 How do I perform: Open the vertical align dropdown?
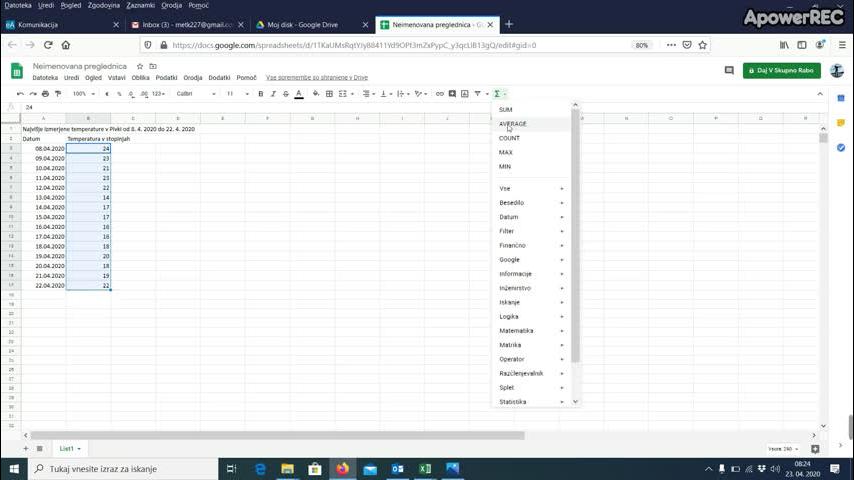point(386,94)
